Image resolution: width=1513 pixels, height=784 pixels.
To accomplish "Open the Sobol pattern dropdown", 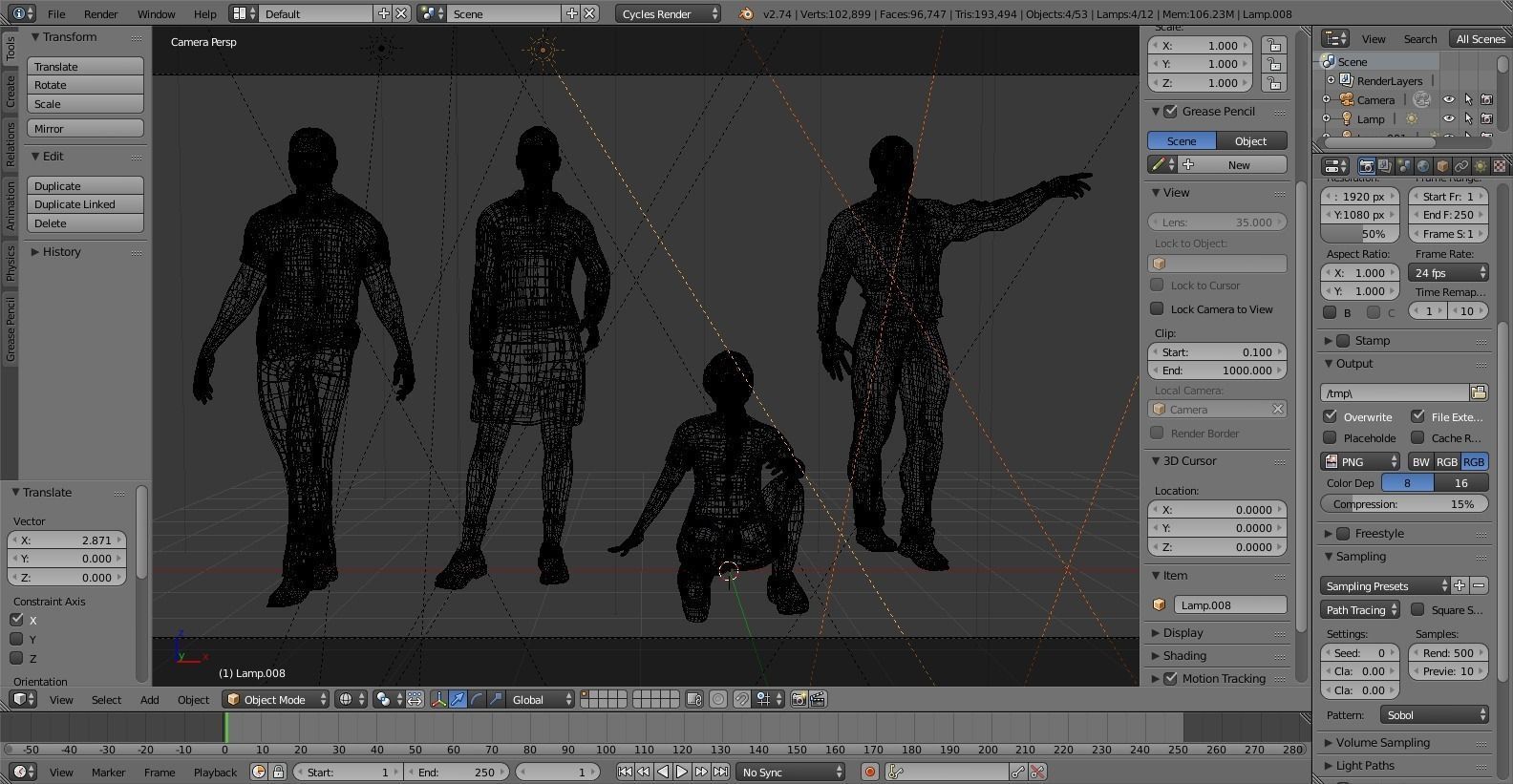I will pos(1434,714).
